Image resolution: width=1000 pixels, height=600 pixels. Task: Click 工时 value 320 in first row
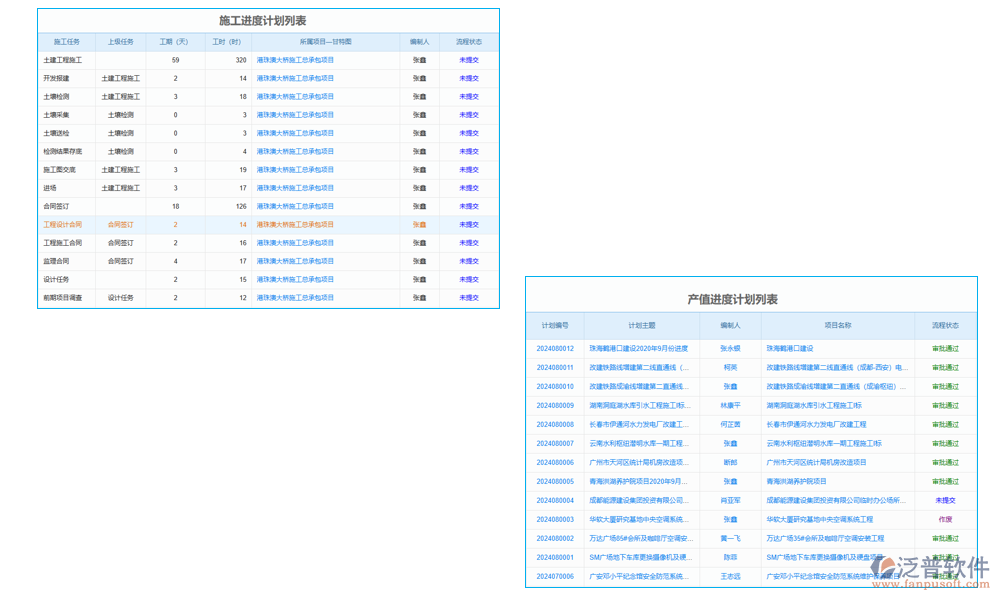(x=240, y=60)
